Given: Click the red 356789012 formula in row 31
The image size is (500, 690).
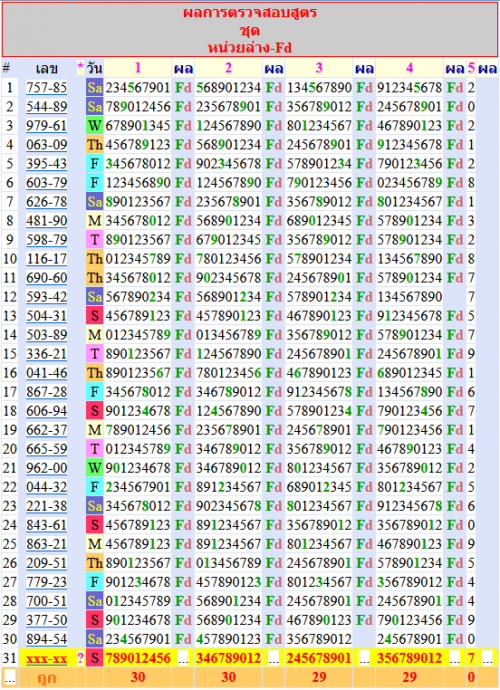Looking at the screenshot, I should click(409, 658).
